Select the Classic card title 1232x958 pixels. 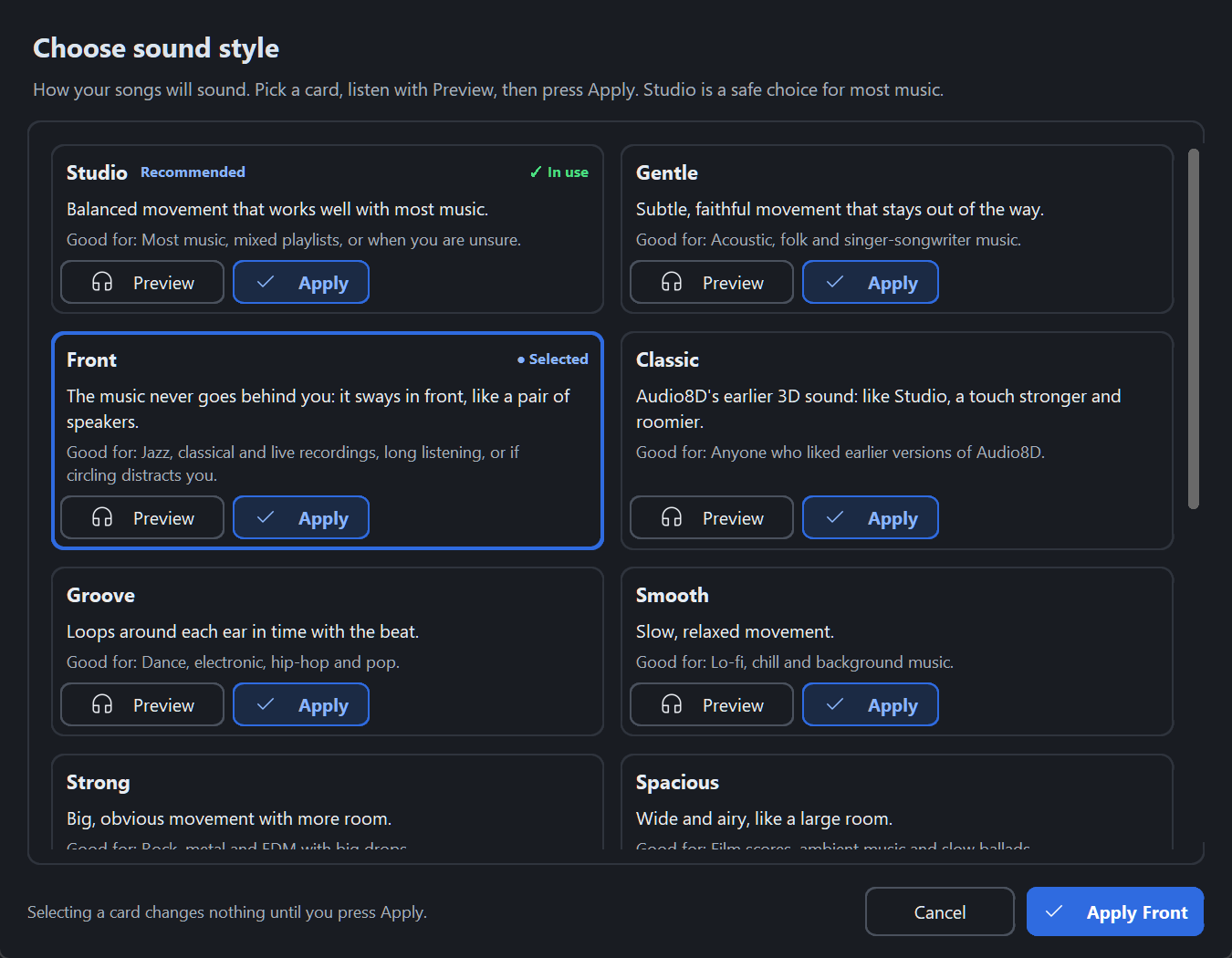click(x=667, y=359)
